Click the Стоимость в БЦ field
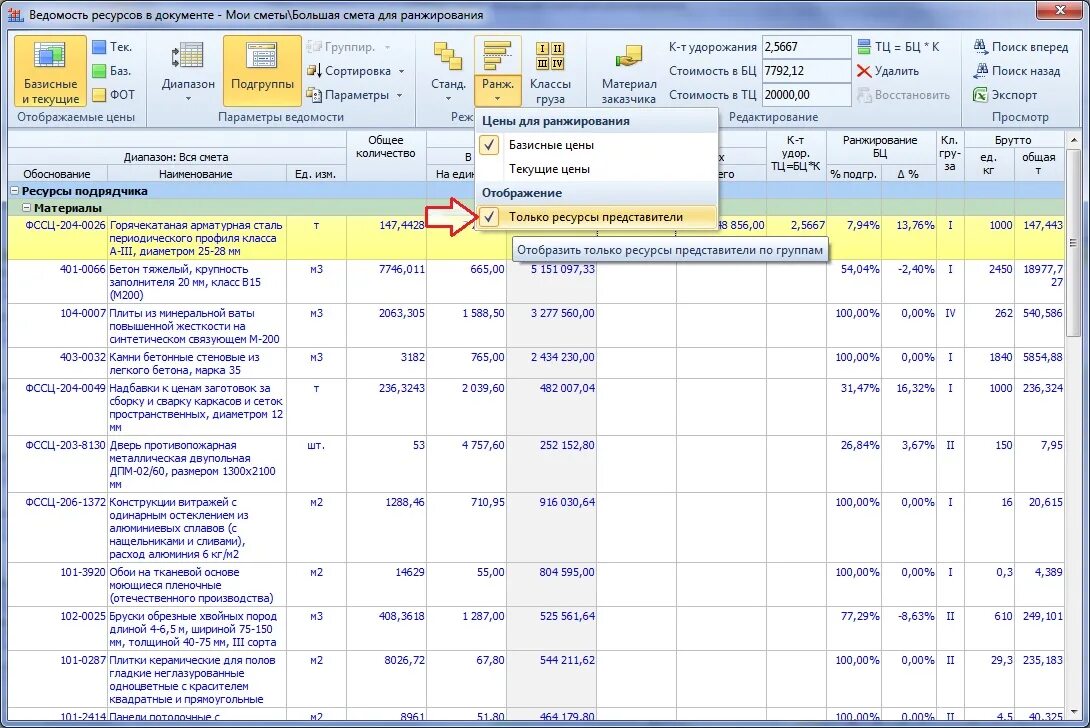The image size is (1090, 728). (x=806, y=71)
